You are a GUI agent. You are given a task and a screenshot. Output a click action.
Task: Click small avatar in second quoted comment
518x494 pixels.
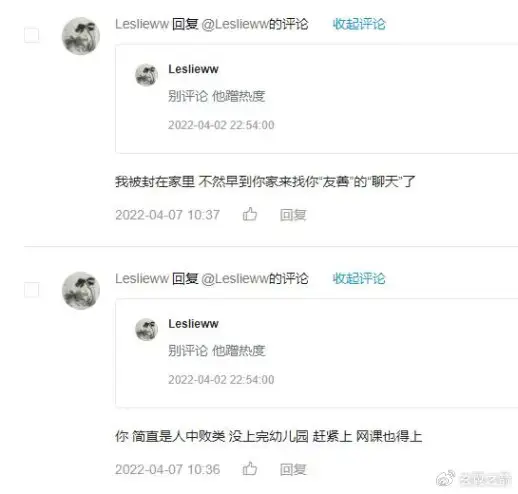pyautogui.click(x=146, y=329)
